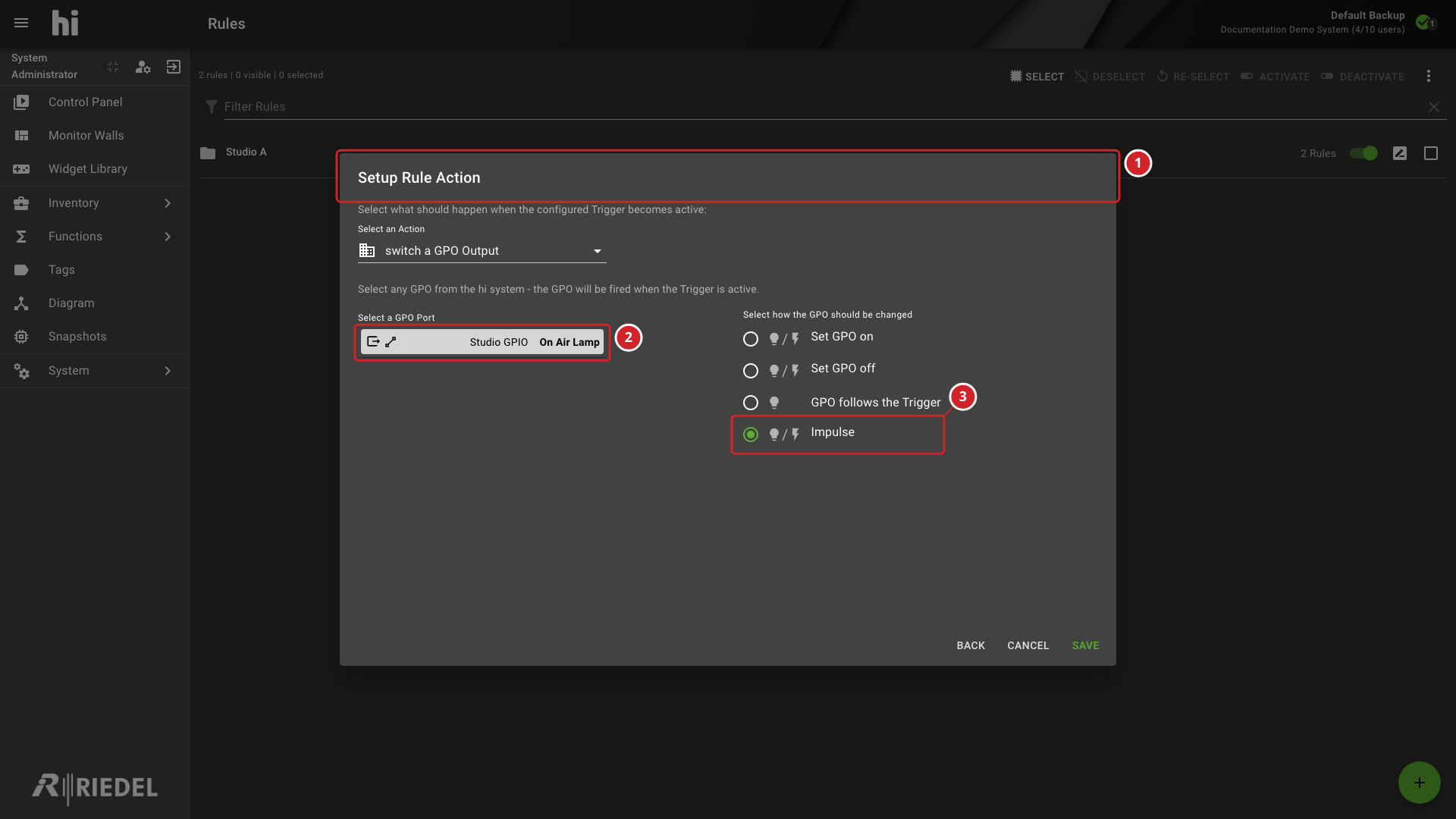
Task: Check the Studio A selection checkbox
Action: (x=1431, y=153)
